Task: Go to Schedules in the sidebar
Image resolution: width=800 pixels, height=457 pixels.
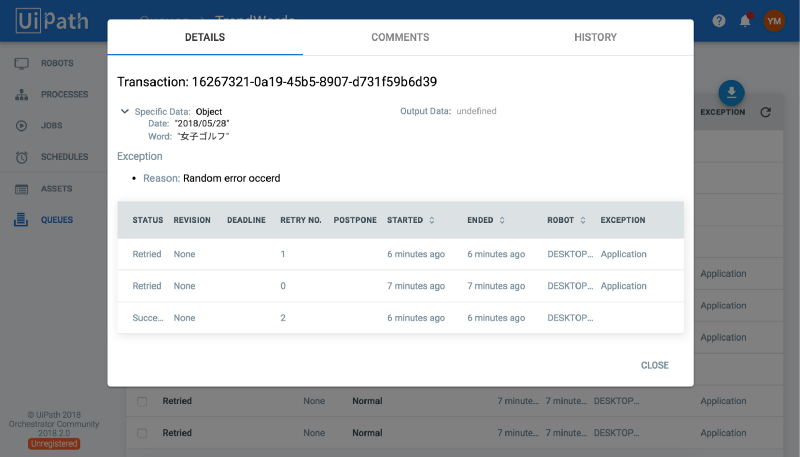Action: (x=64, y=157)
